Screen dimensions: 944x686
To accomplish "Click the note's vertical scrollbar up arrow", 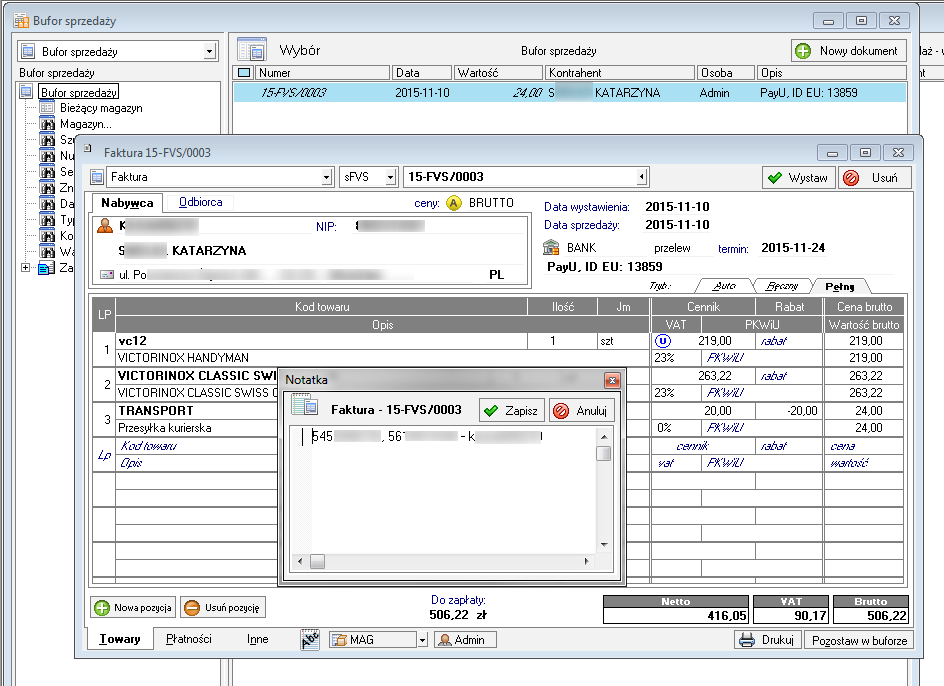I will 604,436.
